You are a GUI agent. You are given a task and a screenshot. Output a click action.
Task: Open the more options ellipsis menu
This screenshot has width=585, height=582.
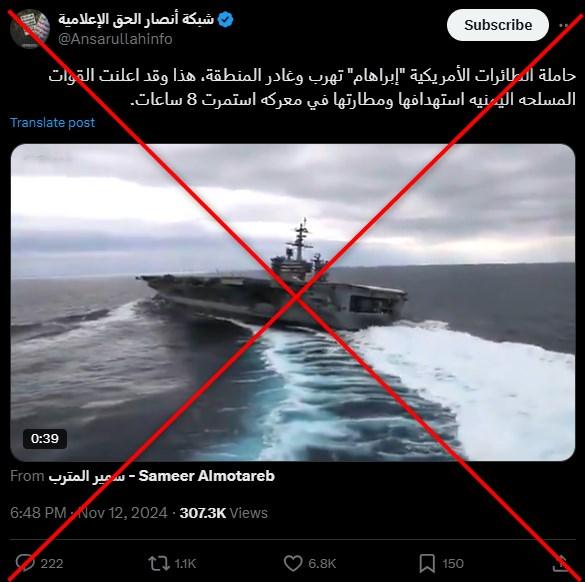[564, 25]
